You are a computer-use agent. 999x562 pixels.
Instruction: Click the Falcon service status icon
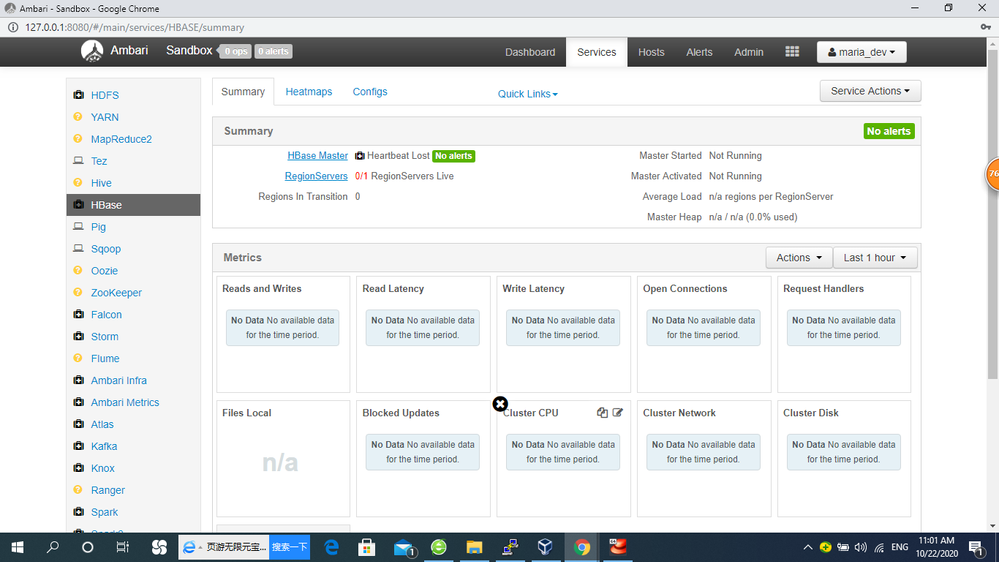(78, 314)
